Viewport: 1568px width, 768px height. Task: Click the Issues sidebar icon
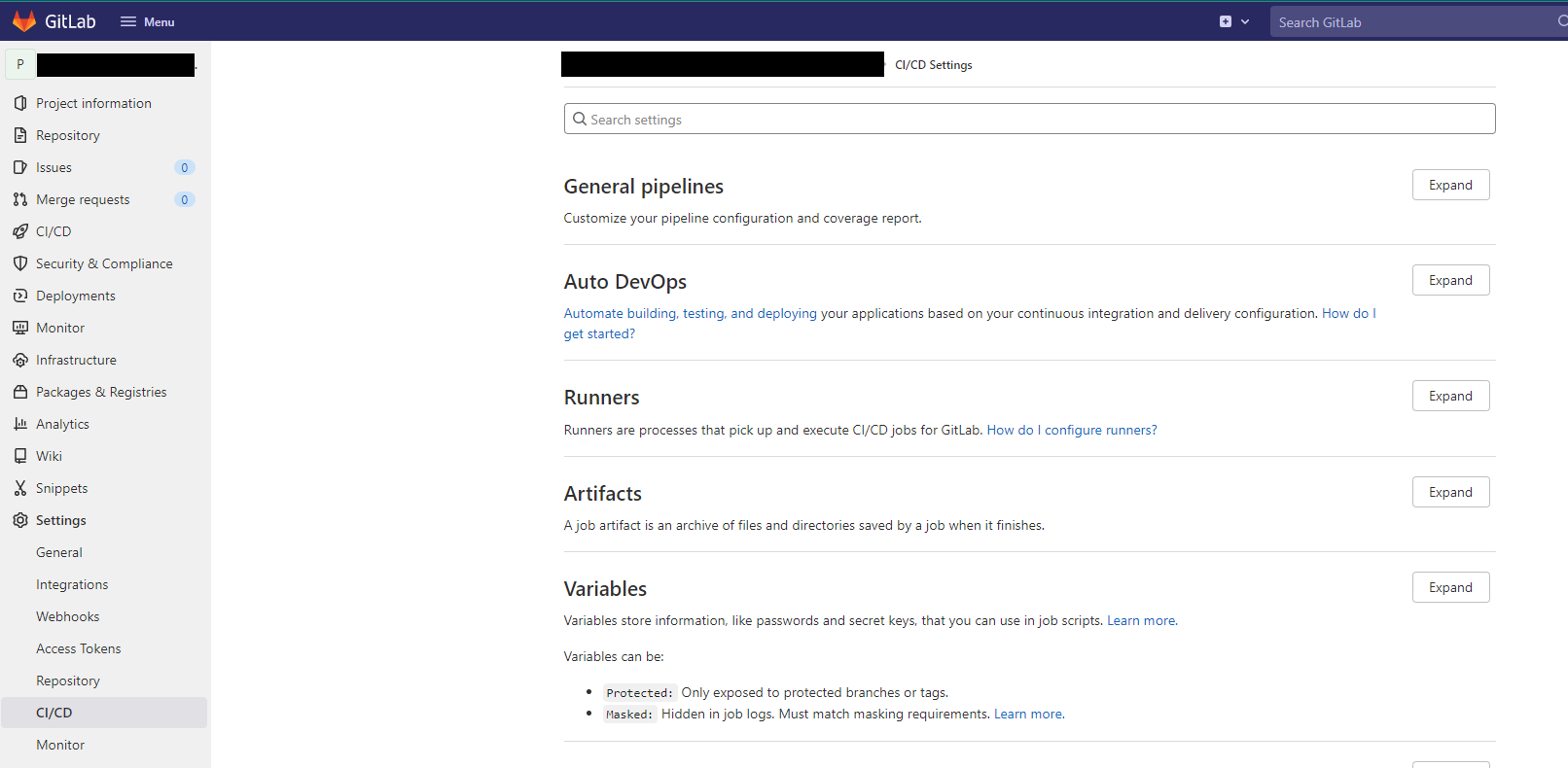pyautogui.click(x=20, y=167)
